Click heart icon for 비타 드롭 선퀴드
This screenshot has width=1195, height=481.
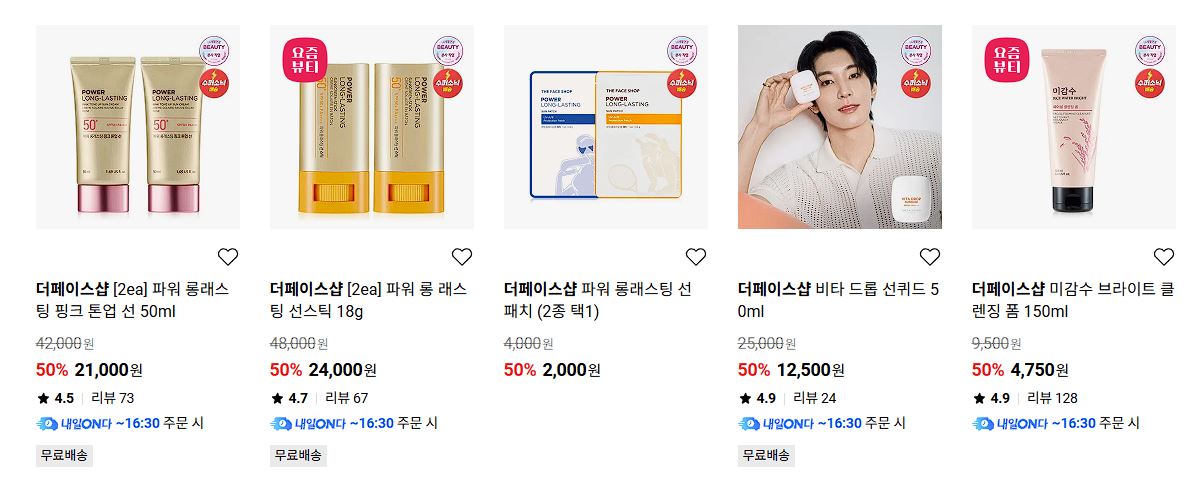[x=930, y=257]
